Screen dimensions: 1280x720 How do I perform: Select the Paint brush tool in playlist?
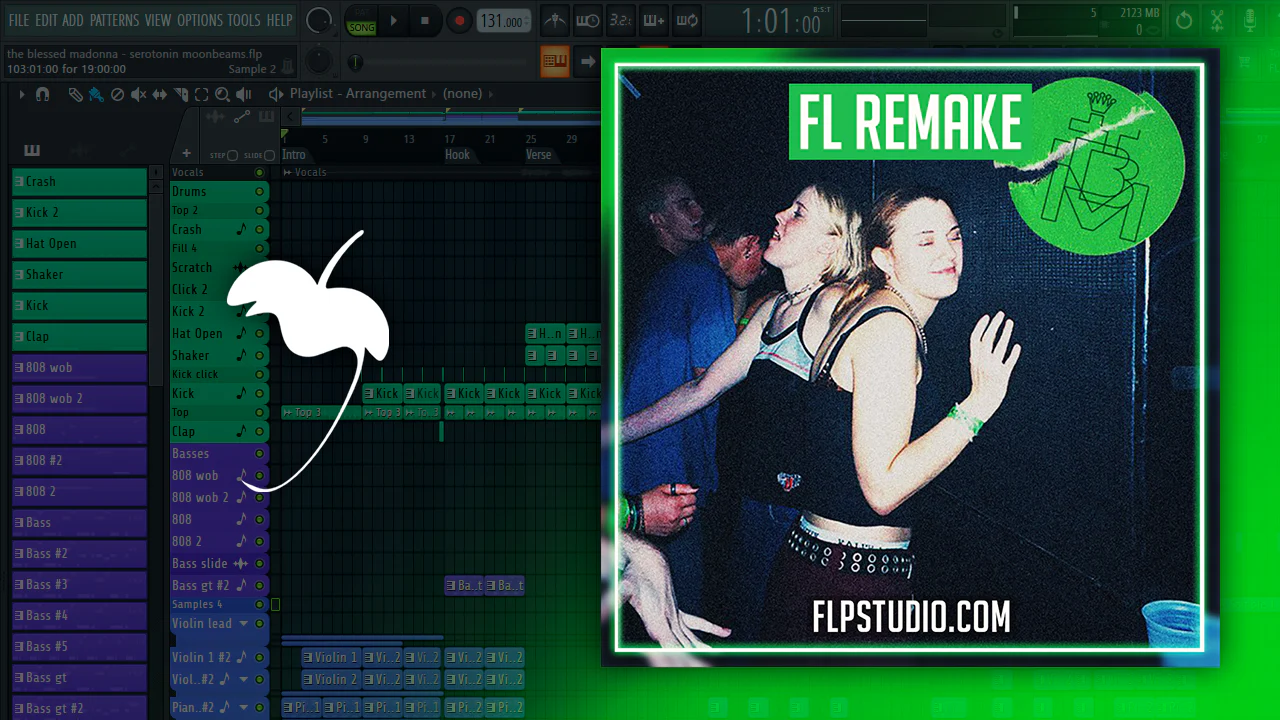(x=96, y=94)
